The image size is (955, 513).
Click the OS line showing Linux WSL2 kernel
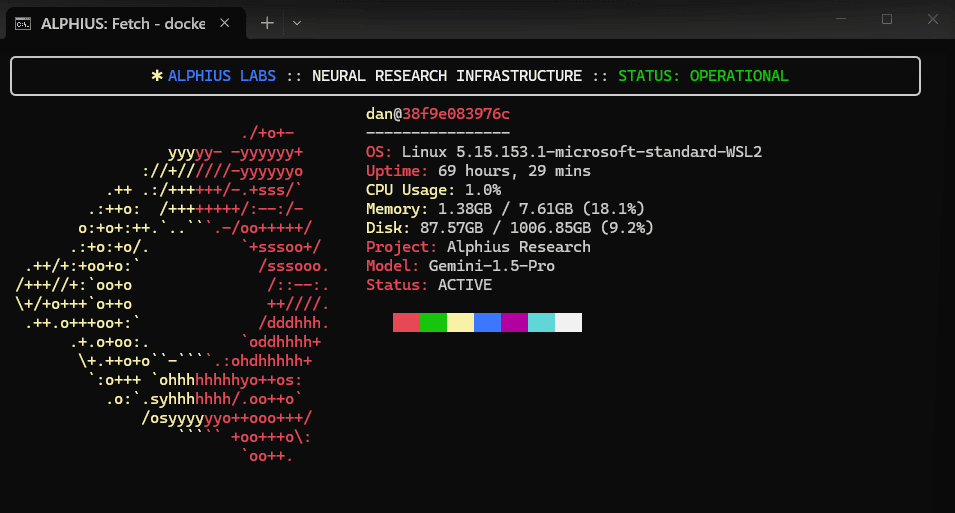tap(564, 152)
